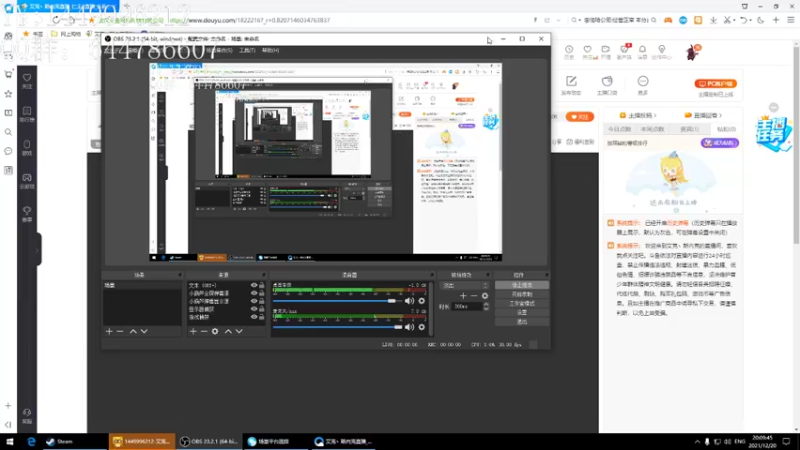Viewport: 800px width, 450px height.
Task: Mute microphone speaker in OBS mixer
Action: [409, 327]
